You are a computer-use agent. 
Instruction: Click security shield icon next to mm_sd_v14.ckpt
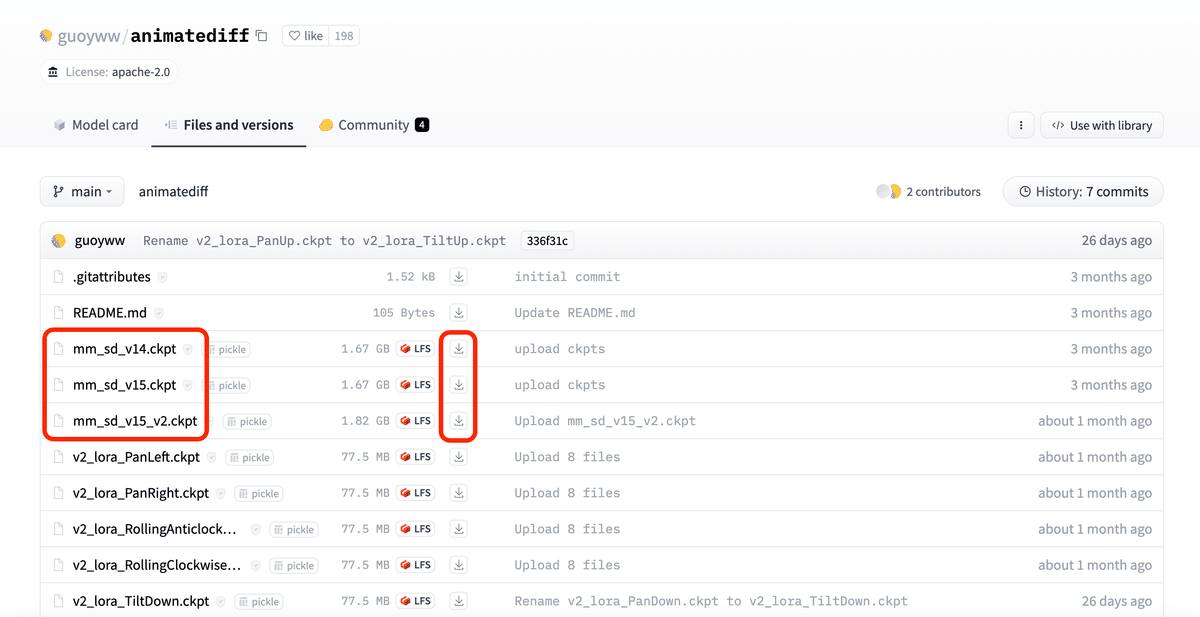click(x=188, y=349)
